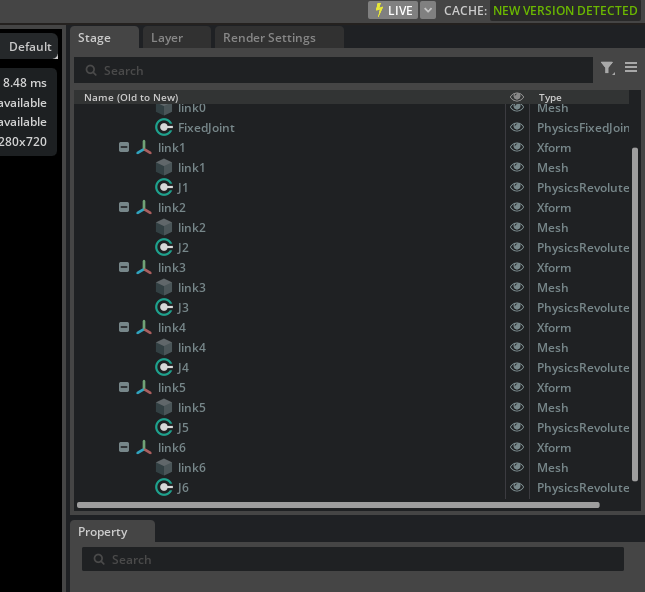
Task: Open the Render Settings tab
Action: [x=269, y=38]
